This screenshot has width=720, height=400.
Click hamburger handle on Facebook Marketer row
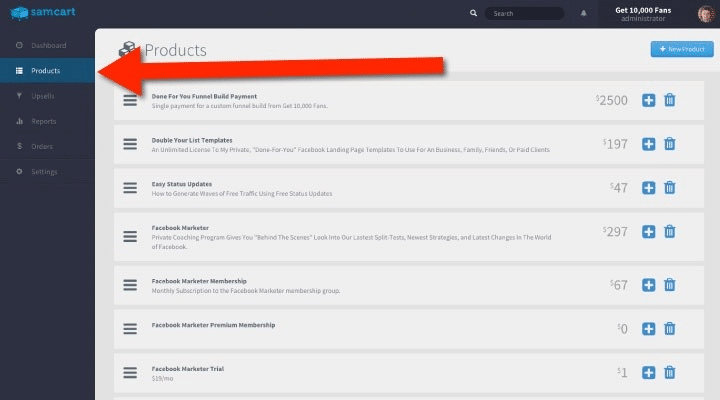click(130, 237)
